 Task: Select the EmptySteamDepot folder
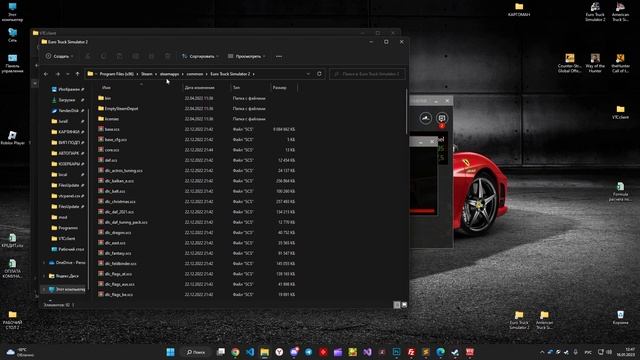coord(118,109)
